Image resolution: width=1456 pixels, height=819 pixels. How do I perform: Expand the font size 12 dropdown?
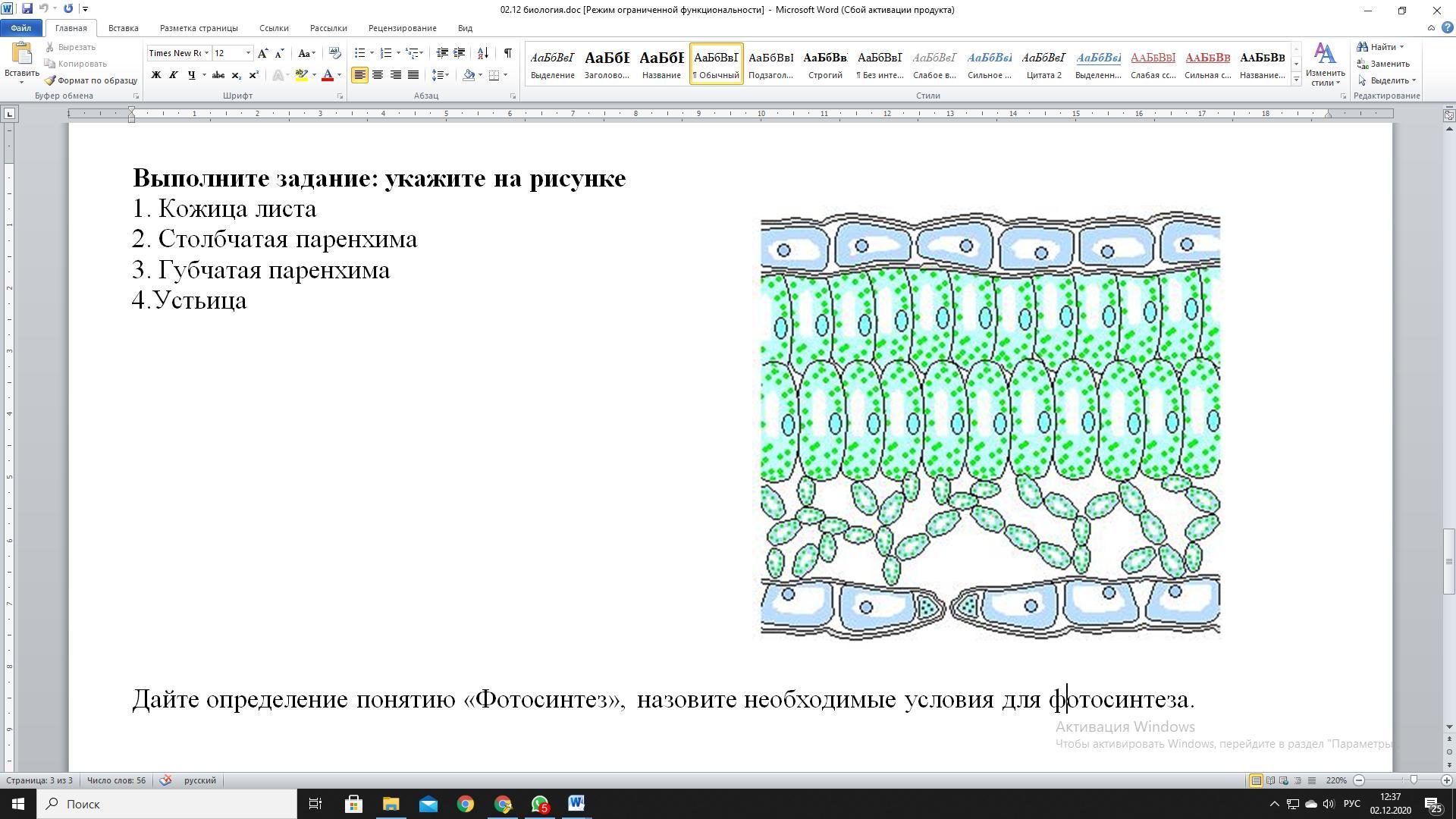pos(248,53)
